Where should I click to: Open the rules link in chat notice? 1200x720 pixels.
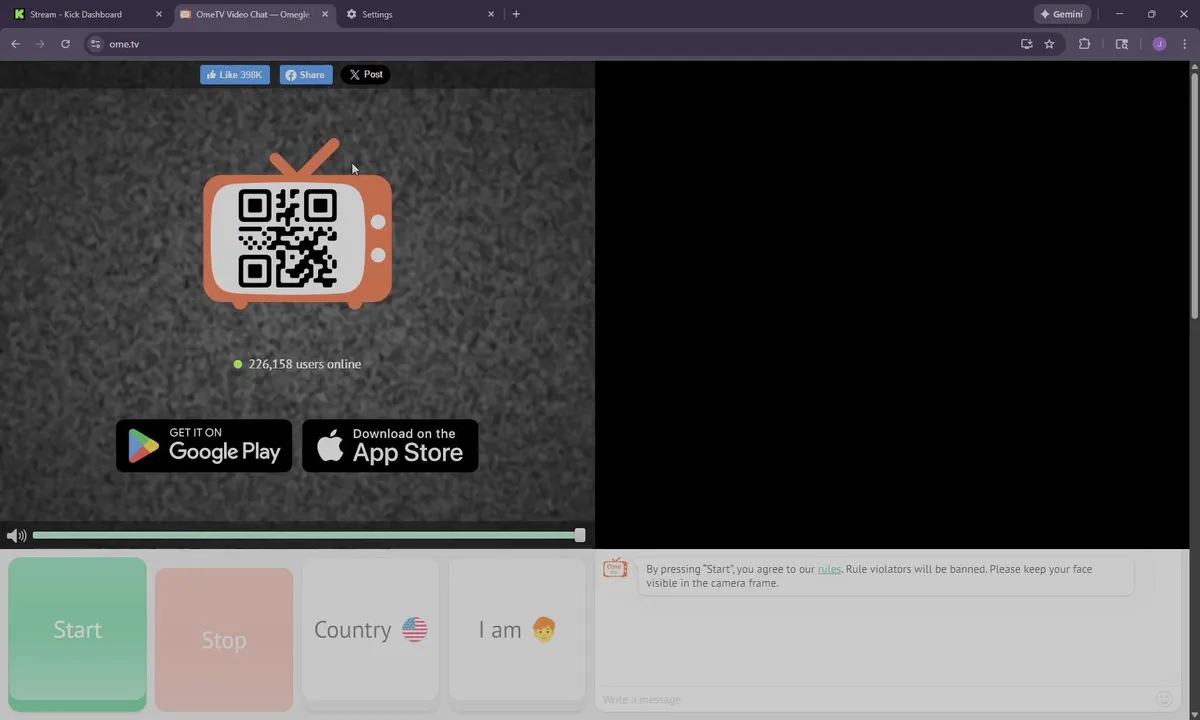tap(829, 569)
